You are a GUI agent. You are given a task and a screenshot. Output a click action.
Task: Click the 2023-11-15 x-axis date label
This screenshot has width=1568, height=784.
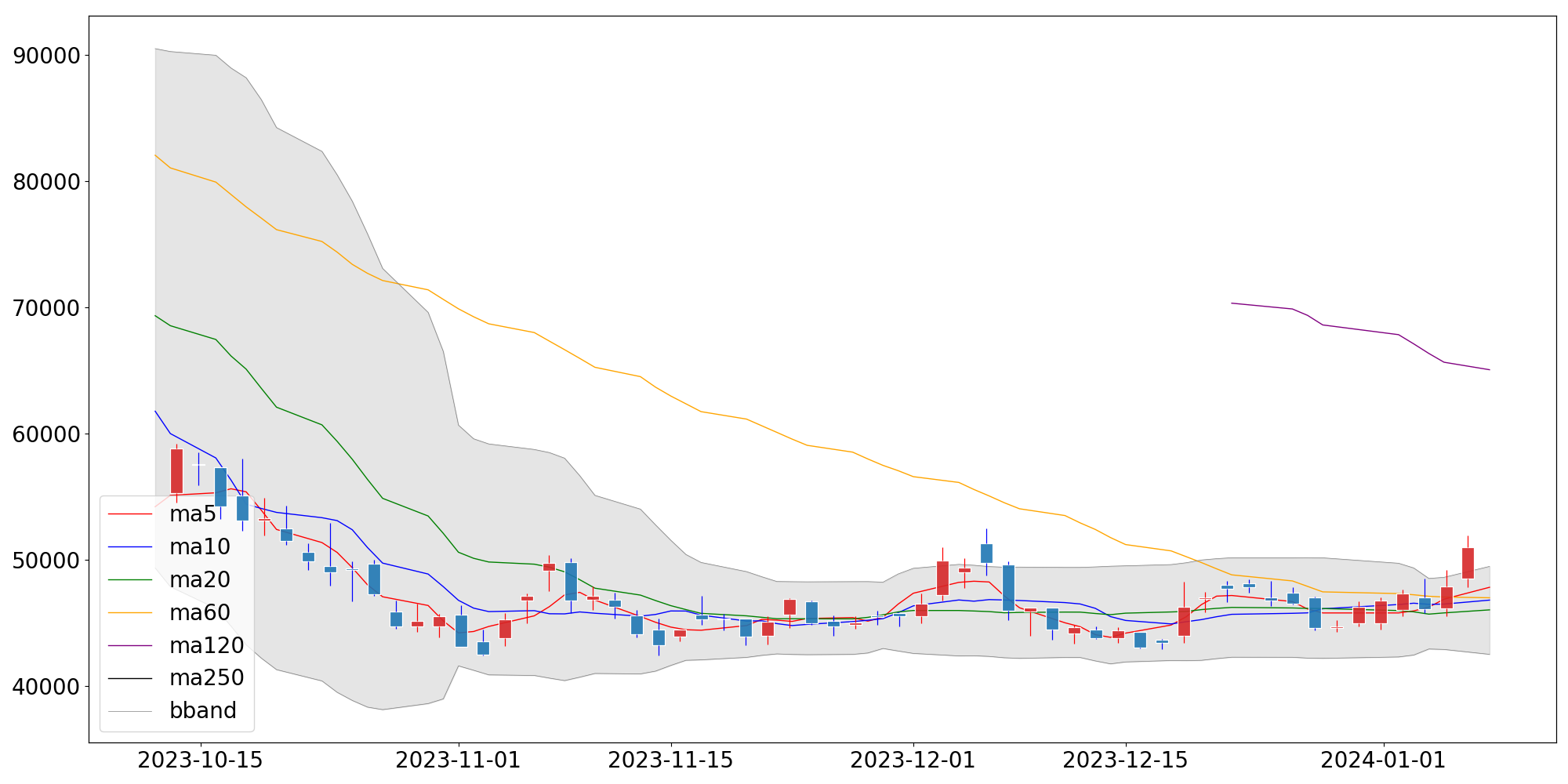tap(670, 760)
